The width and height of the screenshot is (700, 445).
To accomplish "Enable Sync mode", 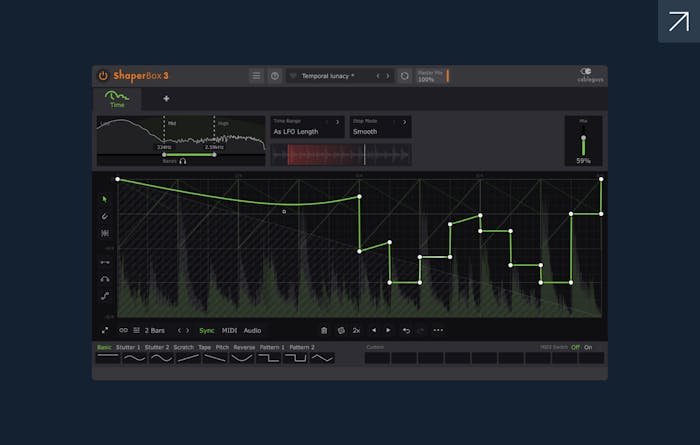I will coord(206,330).
